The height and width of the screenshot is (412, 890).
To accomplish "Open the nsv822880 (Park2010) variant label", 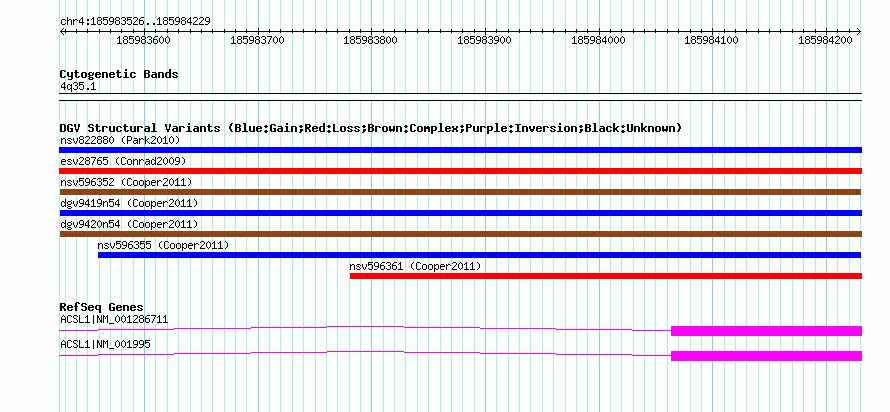I will click(120, 140).
